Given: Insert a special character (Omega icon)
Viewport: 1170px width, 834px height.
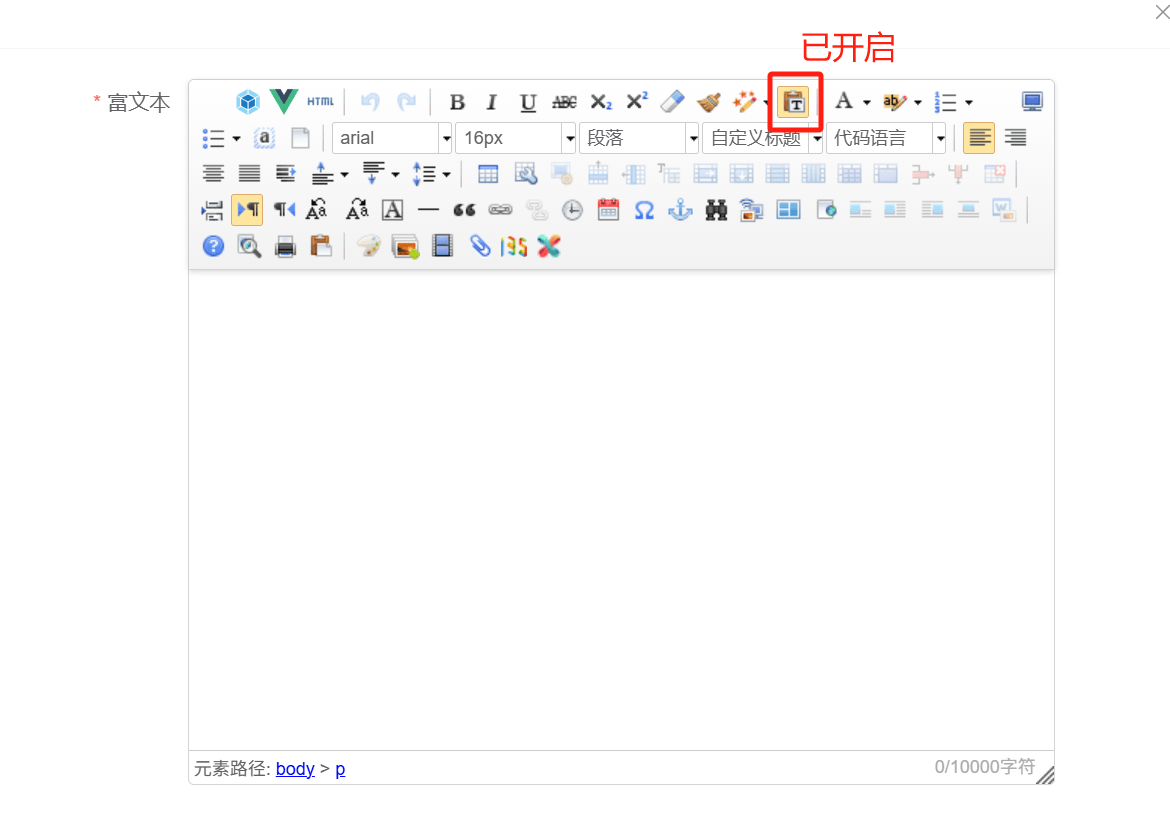Looking at the screenshot, I should coord(644,210).
